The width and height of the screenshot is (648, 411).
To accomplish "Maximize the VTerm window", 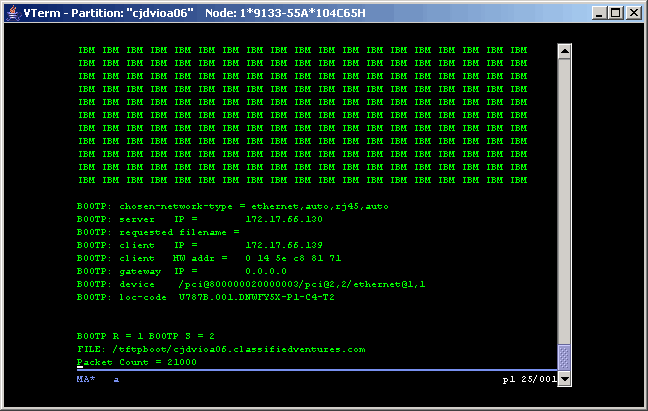I will click(613, 13).
